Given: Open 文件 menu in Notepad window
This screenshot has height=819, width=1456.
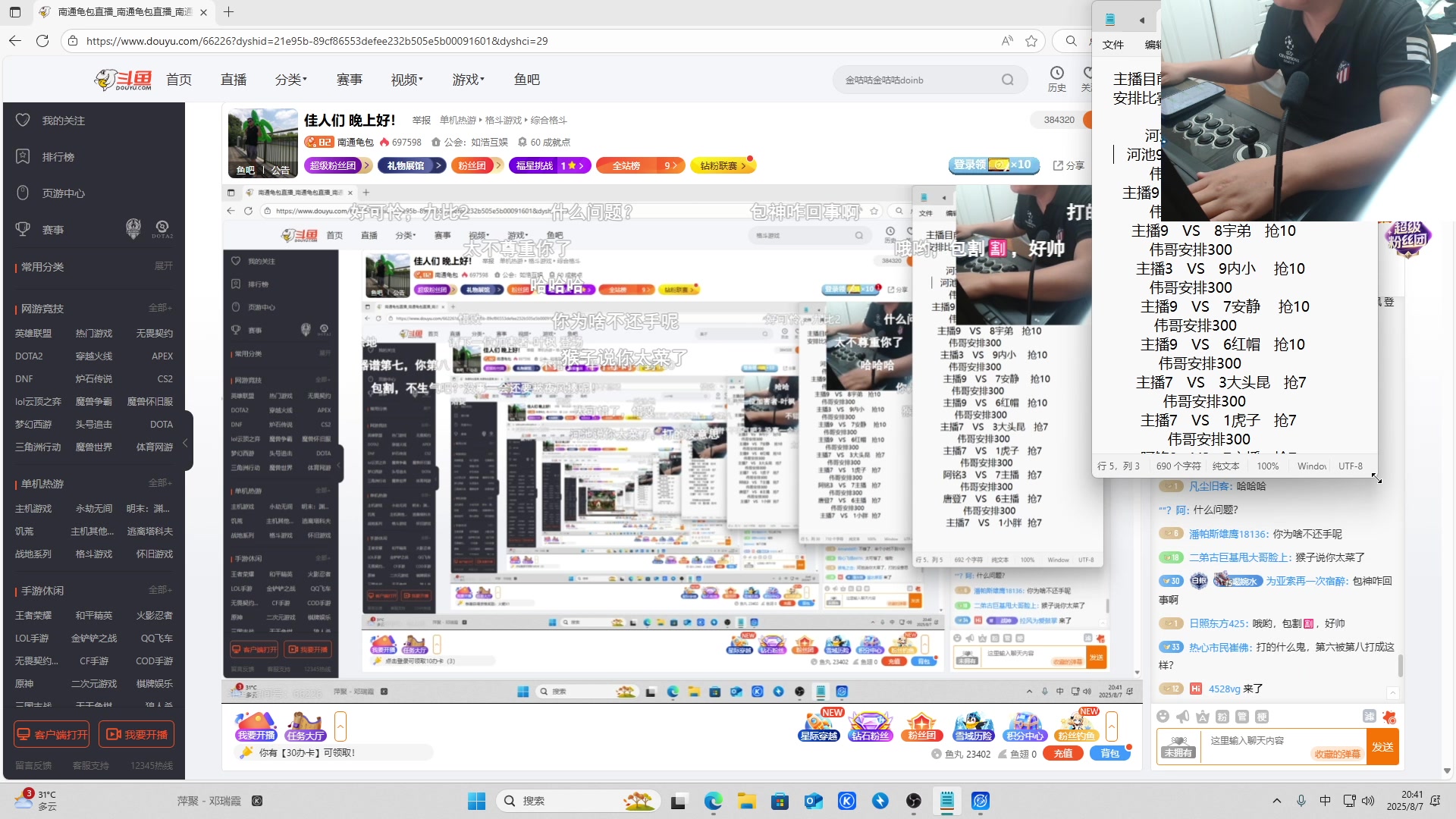Looking at the screenshot, I should [x=1113, y=45].
